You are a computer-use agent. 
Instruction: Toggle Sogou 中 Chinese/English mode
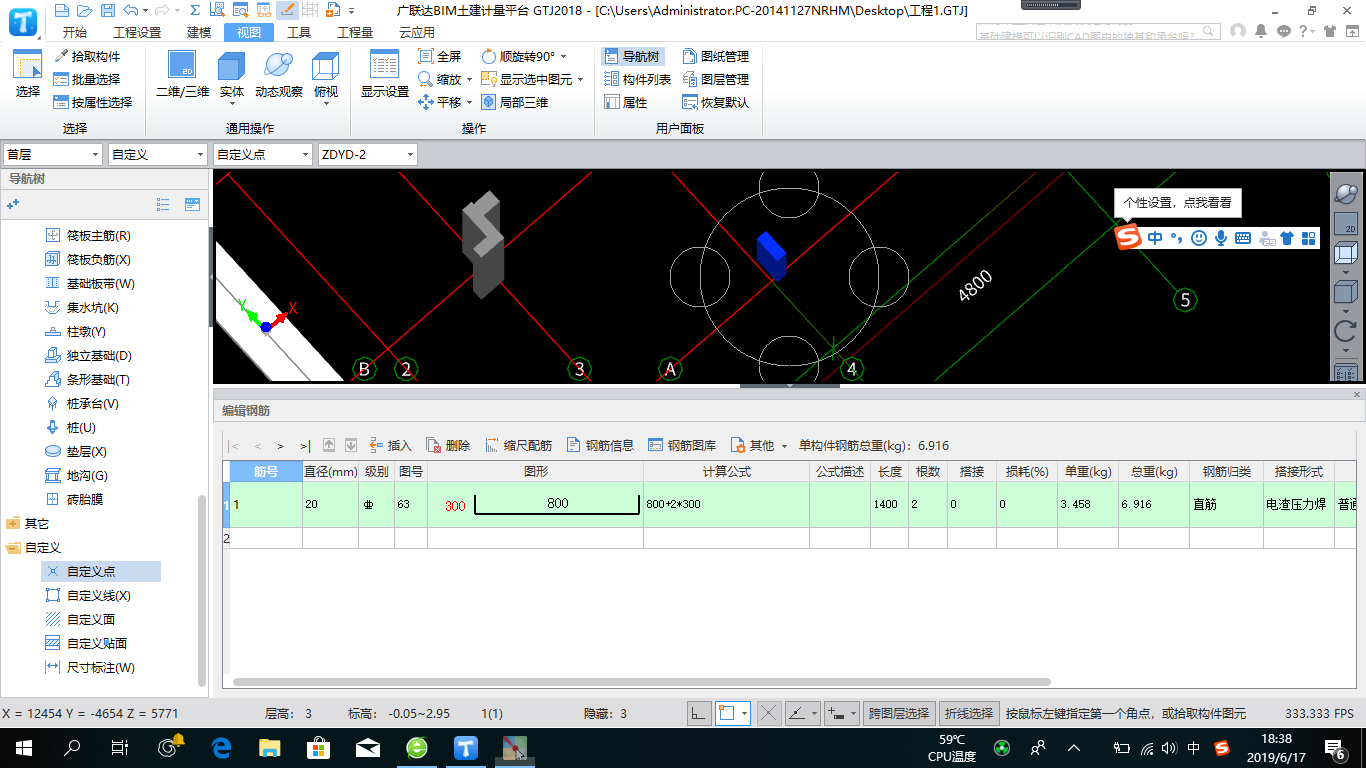click(1155, 238)
